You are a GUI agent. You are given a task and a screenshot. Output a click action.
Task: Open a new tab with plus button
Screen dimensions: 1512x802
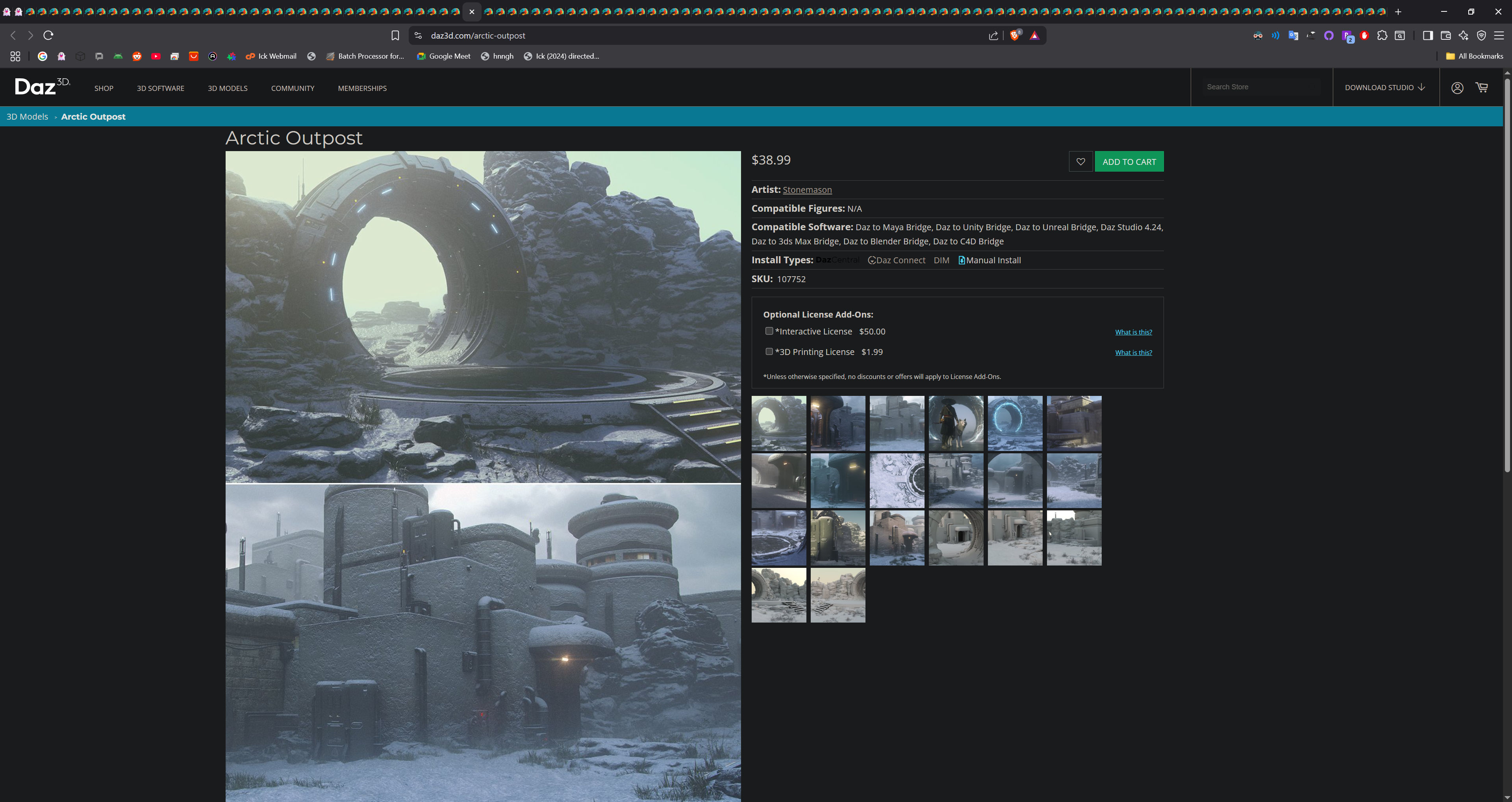(x=1398, y=12)
